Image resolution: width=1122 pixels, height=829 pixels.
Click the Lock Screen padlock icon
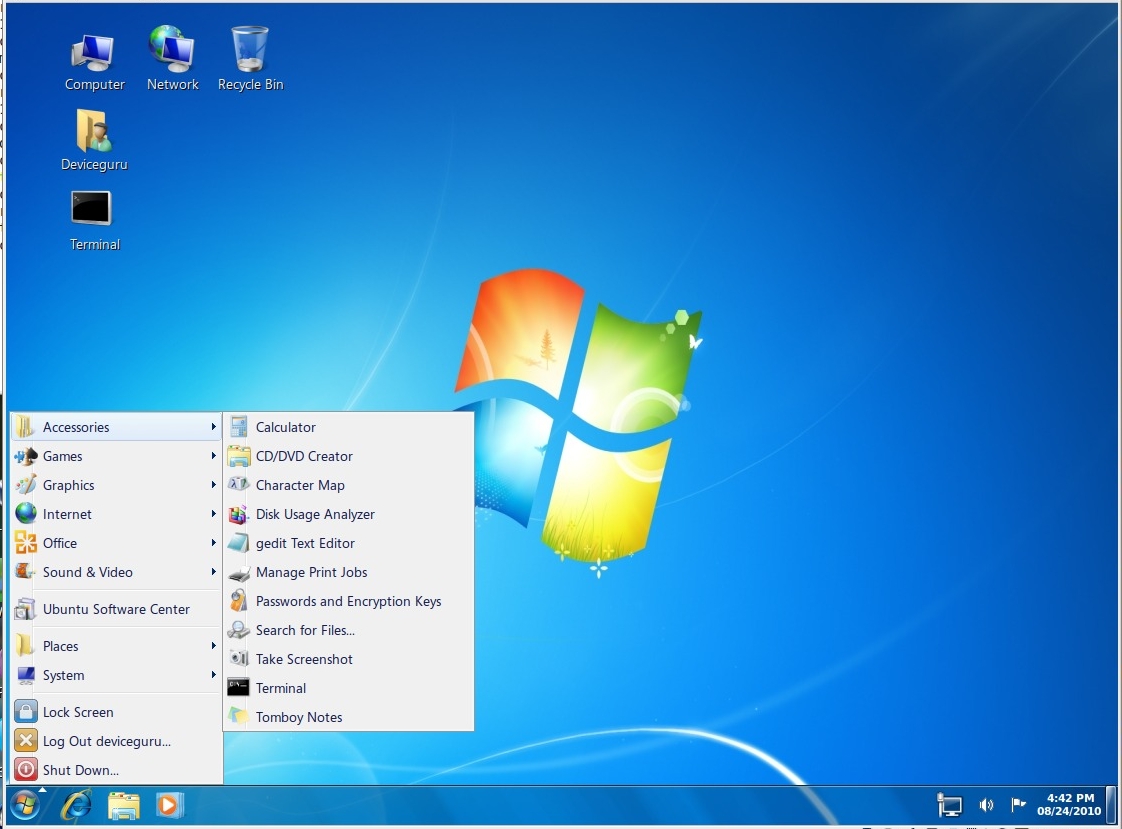(x=26, y=712)
